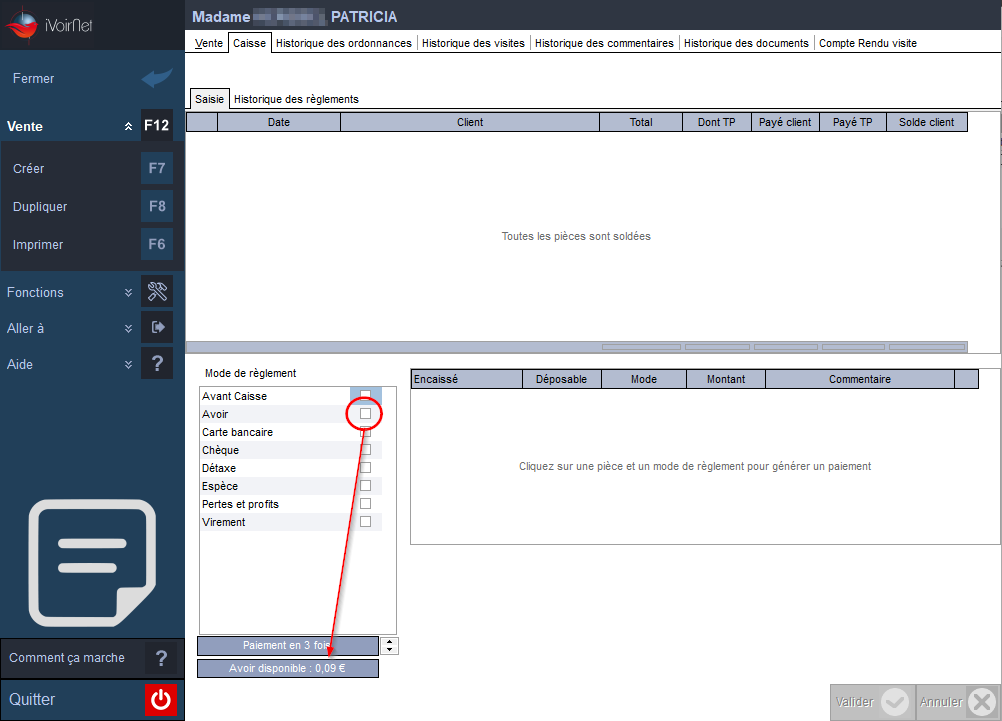
Task: Expand the Fonctions section chevron
Action: pyautogui.click(x=128, y=292)
